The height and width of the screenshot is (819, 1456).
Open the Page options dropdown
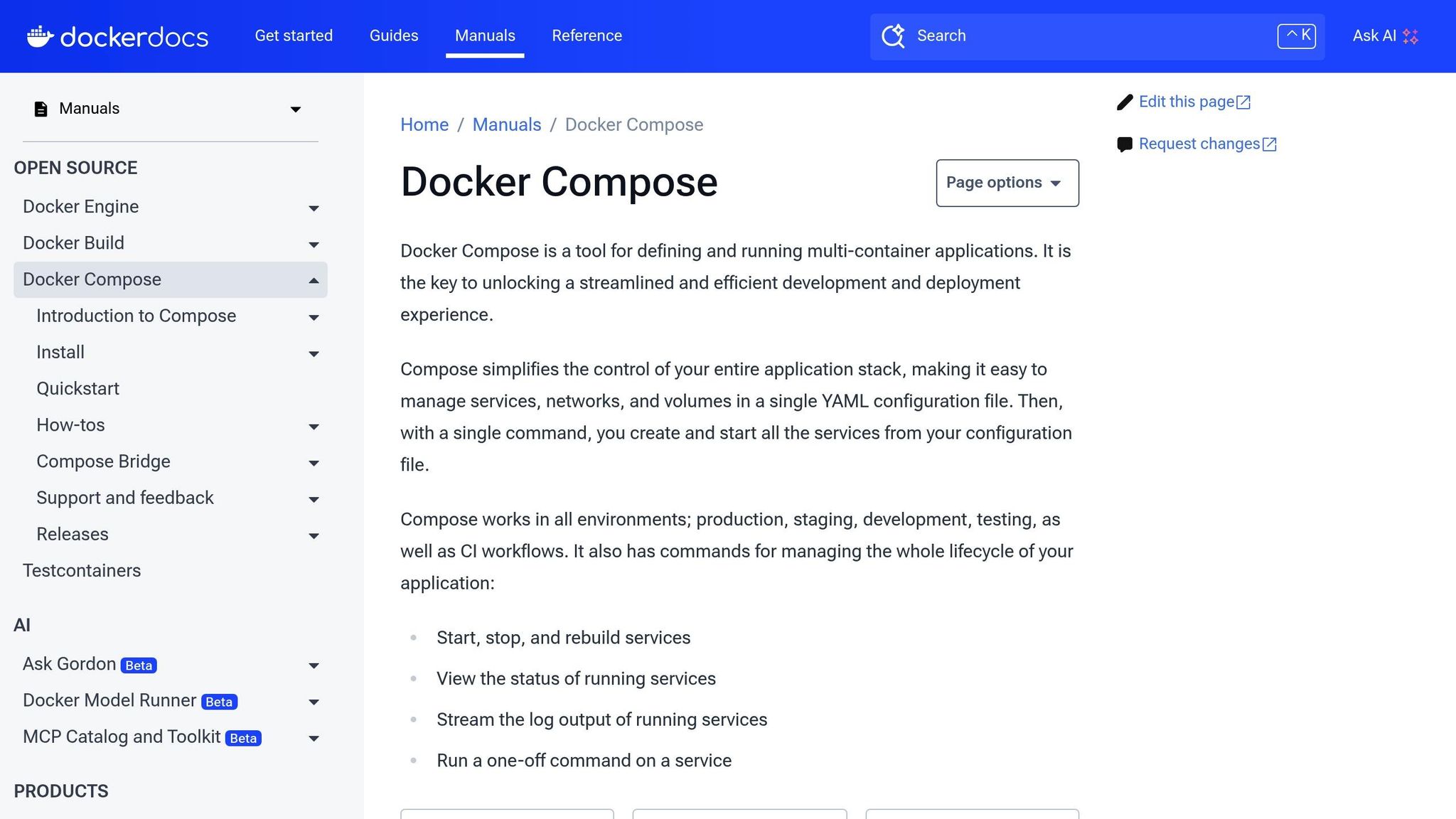click(1007, 183)
